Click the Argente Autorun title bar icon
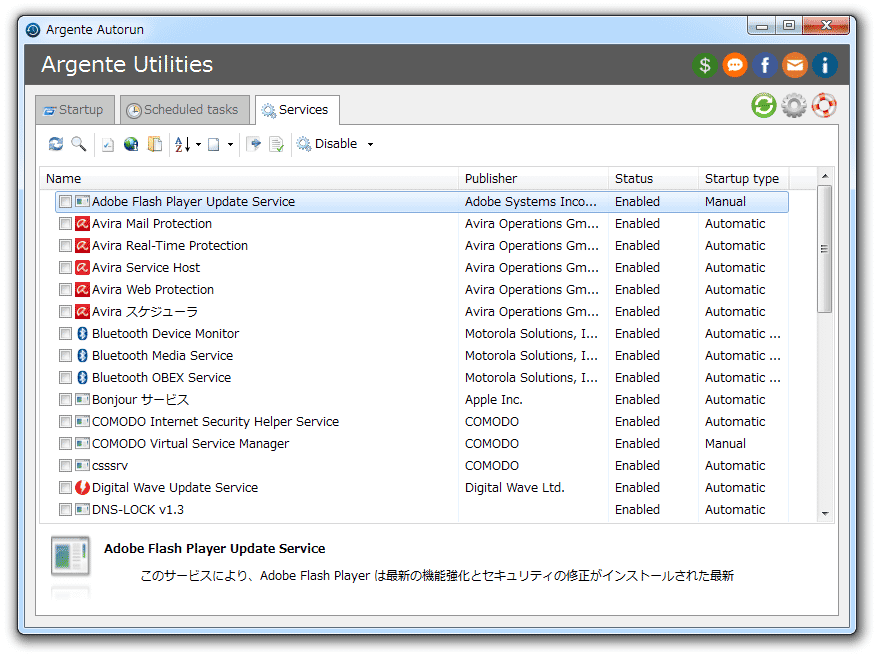This screenshot has height=656, width=878. (x=34, y=30)
